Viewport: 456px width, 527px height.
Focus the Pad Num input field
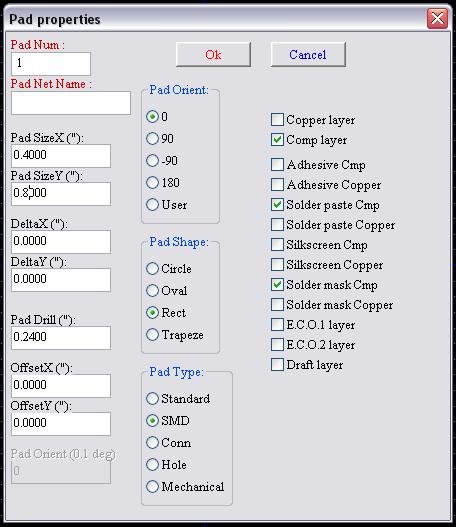(51, 64)
